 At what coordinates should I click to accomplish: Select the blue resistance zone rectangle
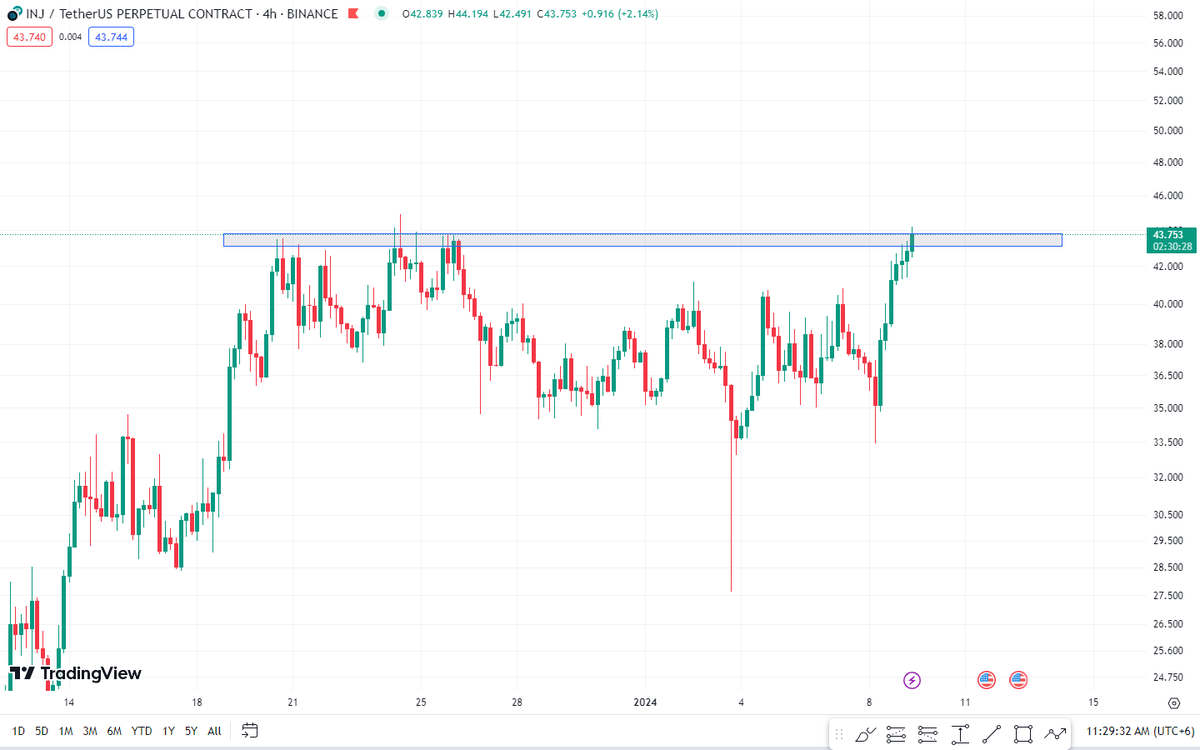[x=642, y=240]
